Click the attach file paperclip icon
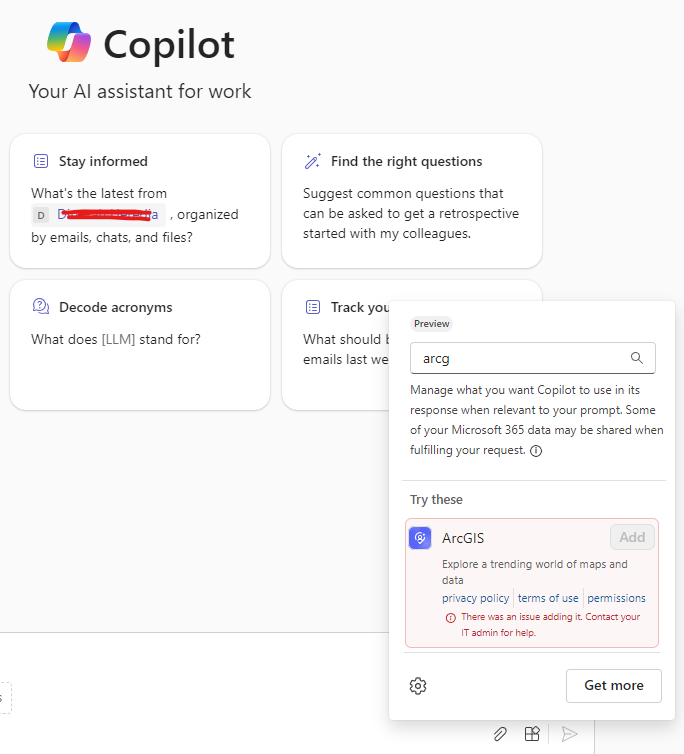The height and width of the screenshot is (754, 684). 500,734
